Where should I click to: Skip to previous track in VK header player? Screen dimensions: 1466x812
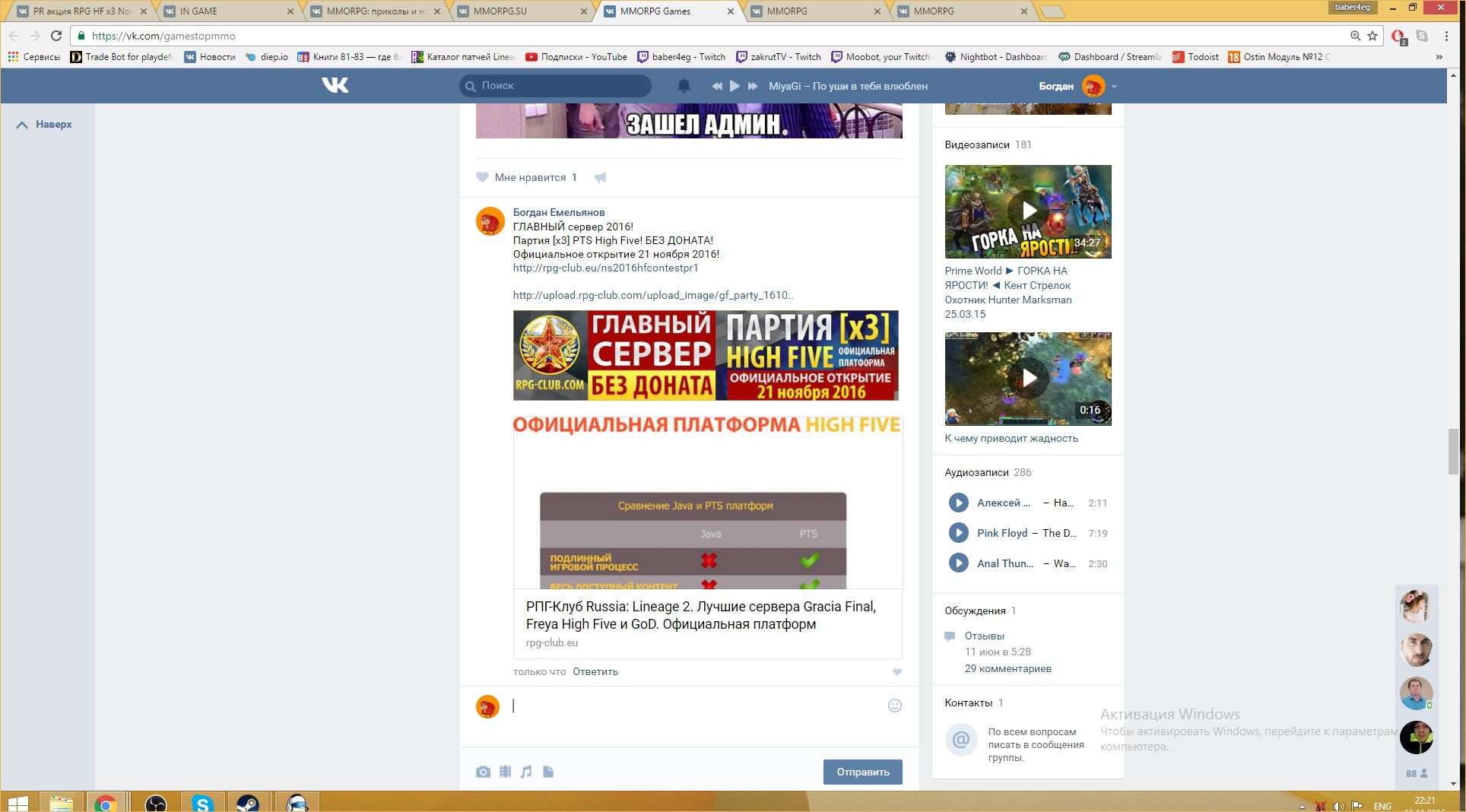tap(716, 86)
